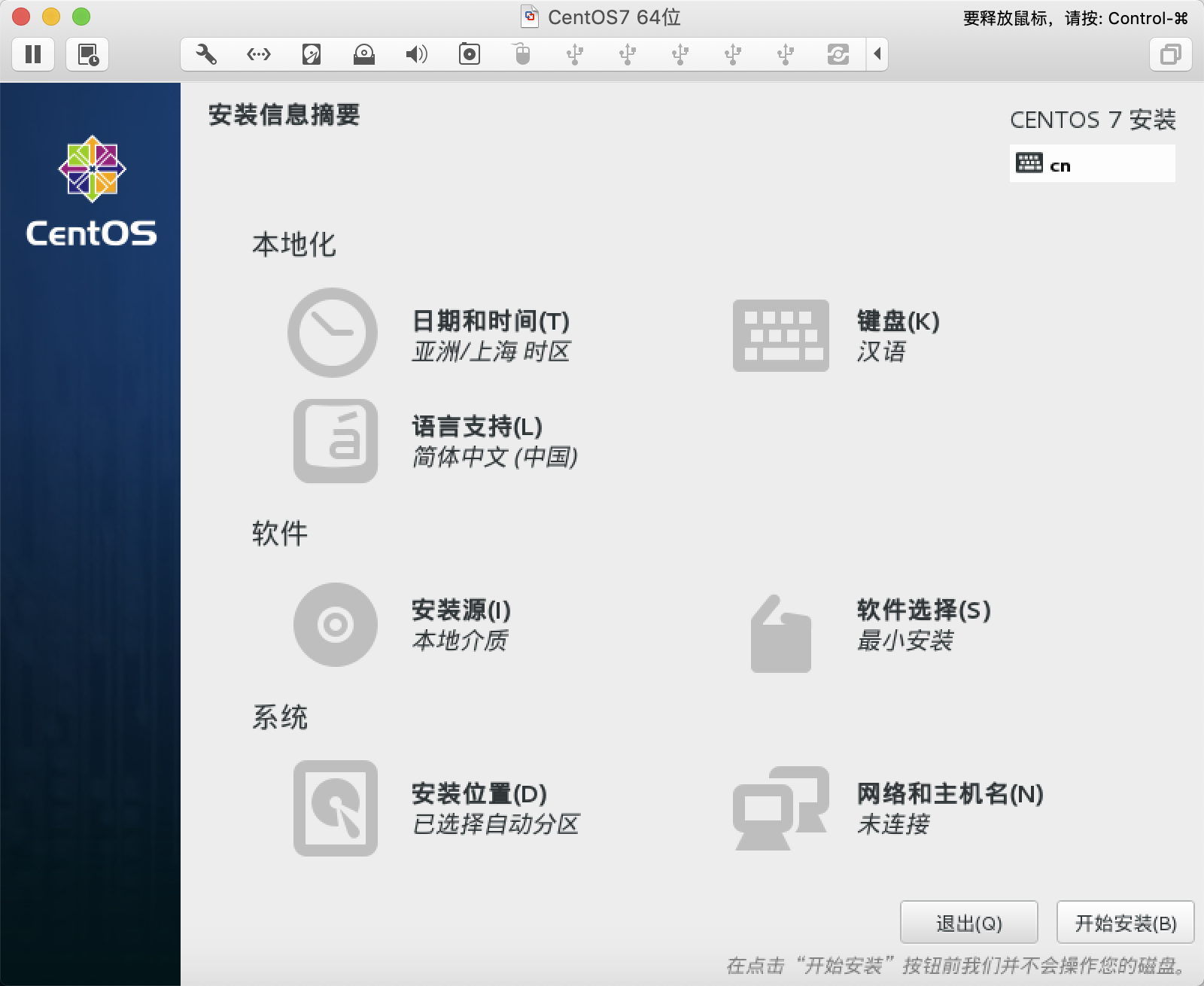The height and width of the screenshot is (986, 1204).
Task: Open Installation Source disc icon
Action: [336, 625]
